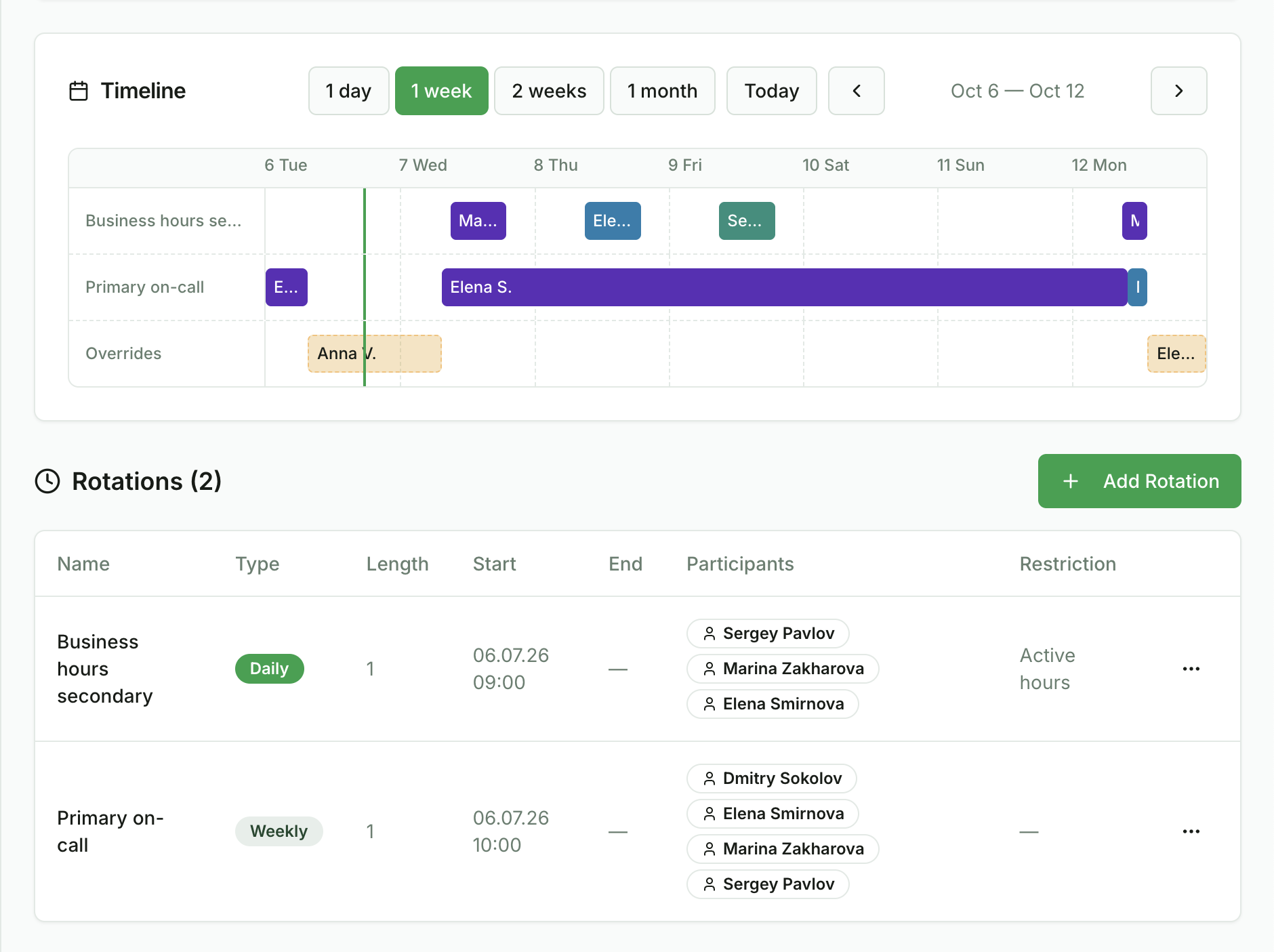
Task: Click the clock icon beside Rotations
Action: [47, 481]
